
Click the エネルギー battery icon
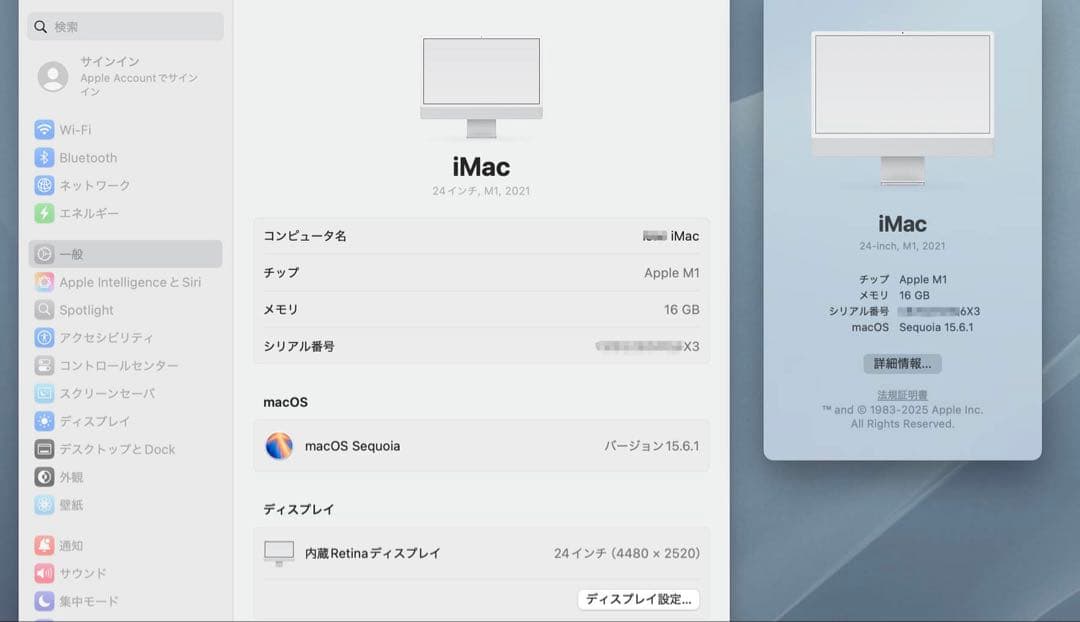[42, 213]
